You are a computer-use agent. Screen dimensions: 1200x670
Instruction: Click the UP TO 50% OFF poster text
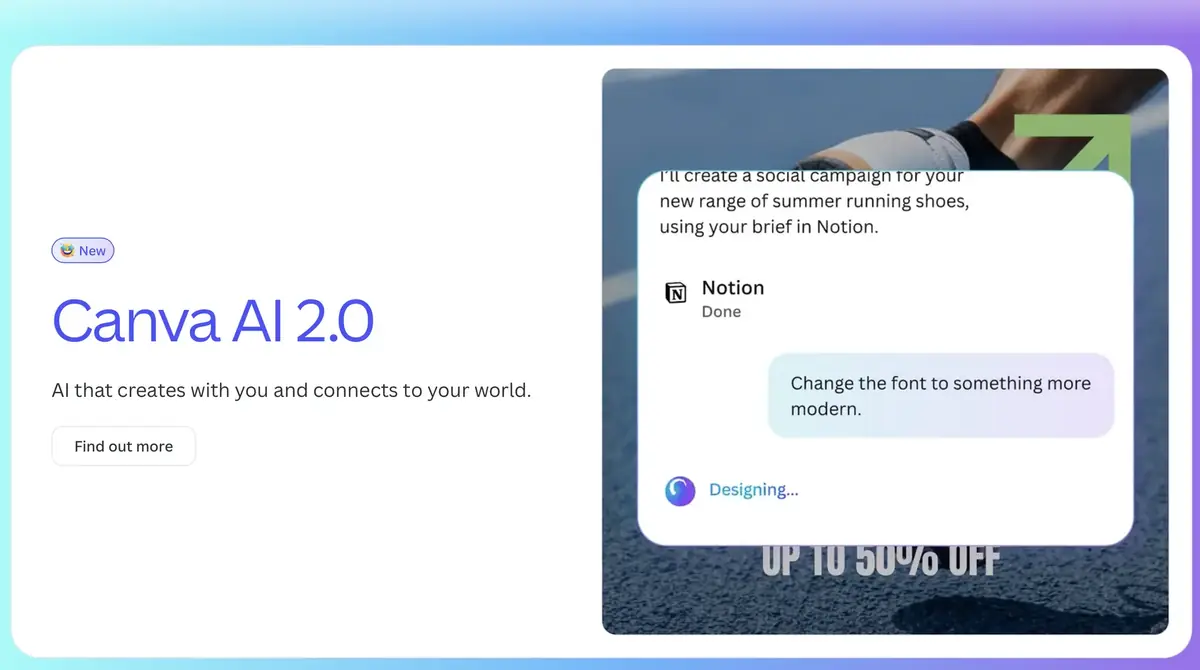[x=880, y=561]
